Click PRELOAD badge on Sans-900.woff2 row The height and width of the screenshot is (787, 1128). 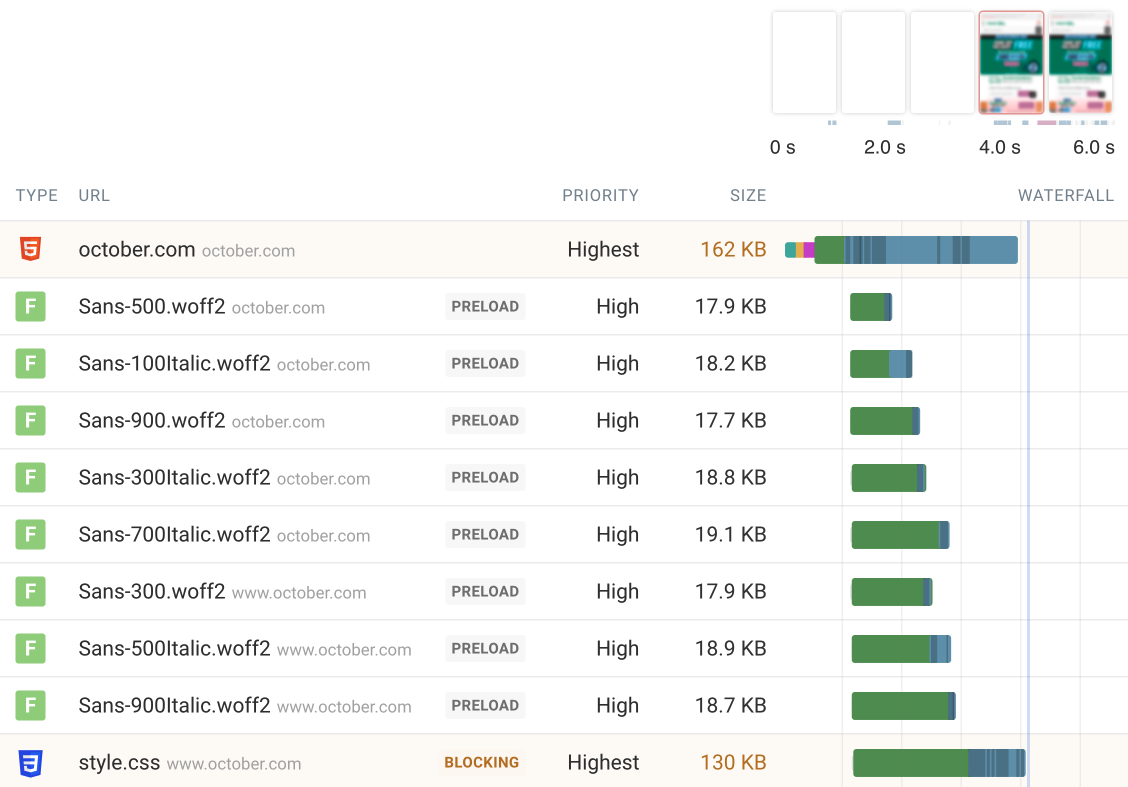click(x=485, y=421)
